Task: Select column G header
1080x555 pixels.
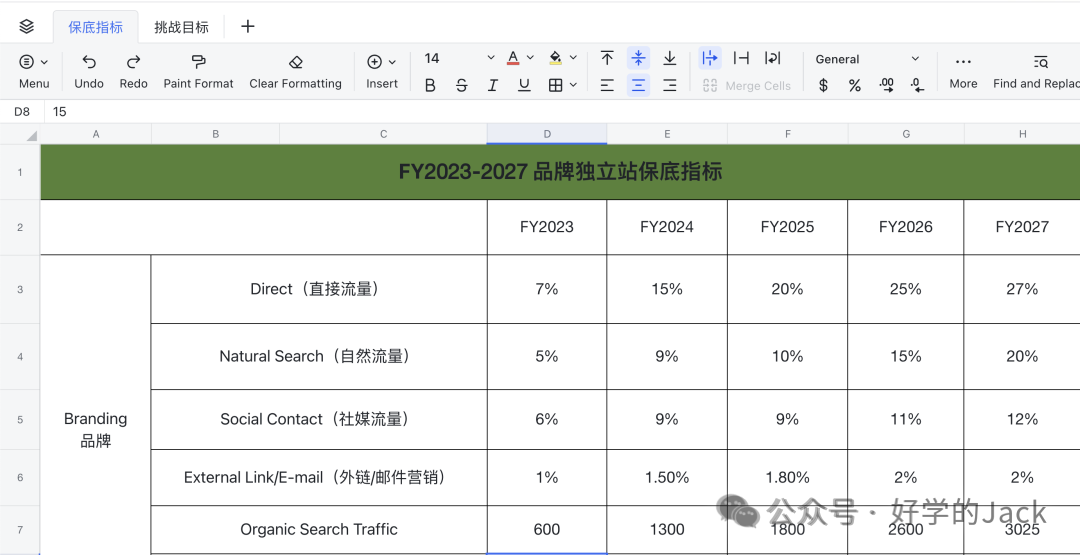Action: (x=906, y=134)
